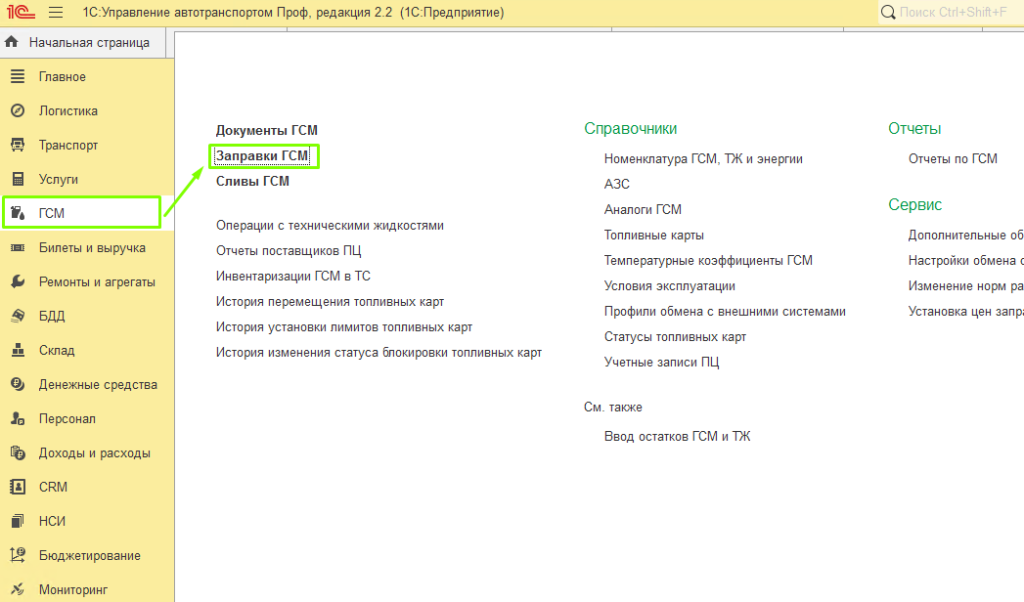Open the Главное section
Viewport: 1024px width, 602px height.
click(62, 76)
